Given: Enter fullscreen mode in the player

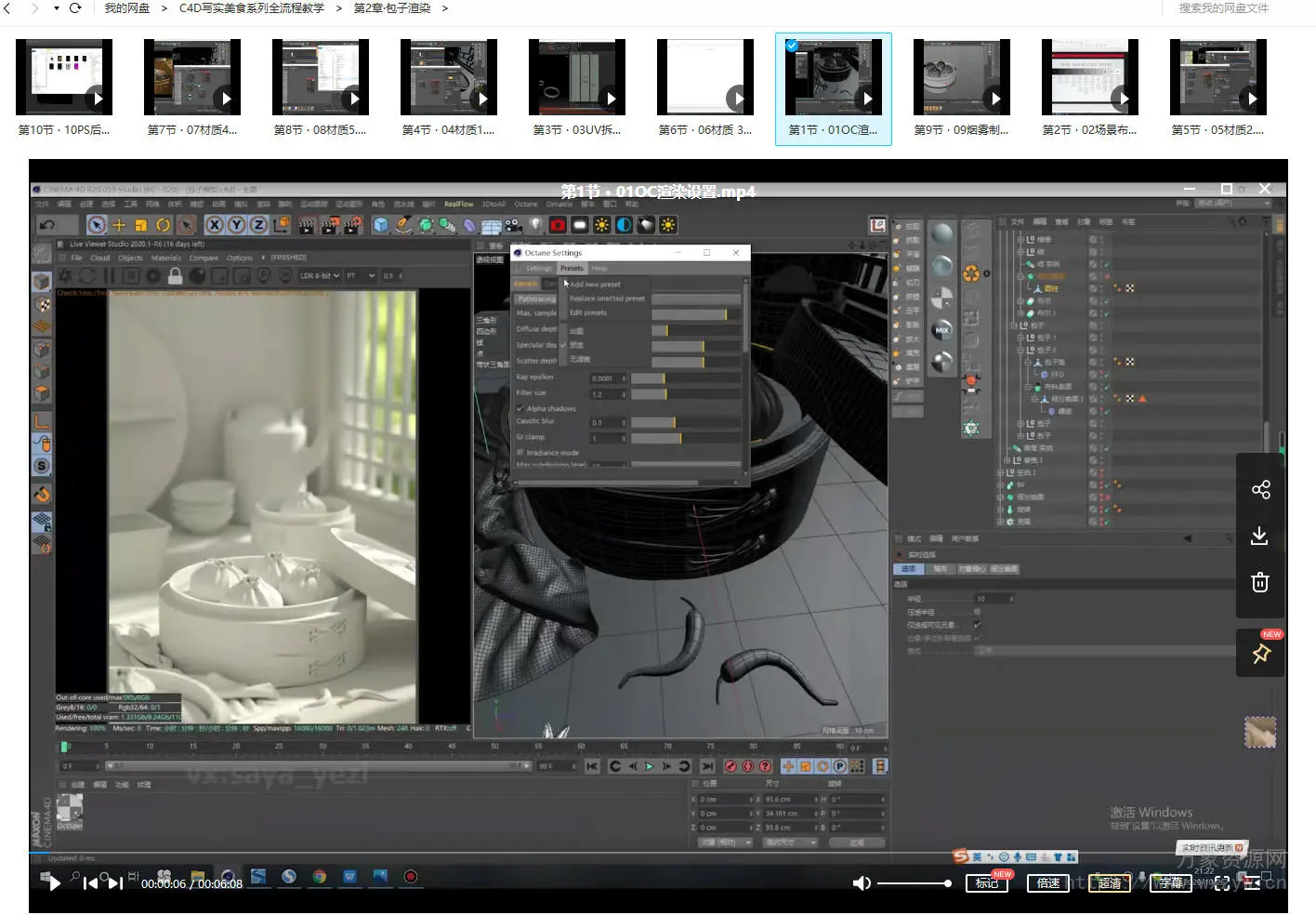Looking at the screenshot, I should [1222, 883].
